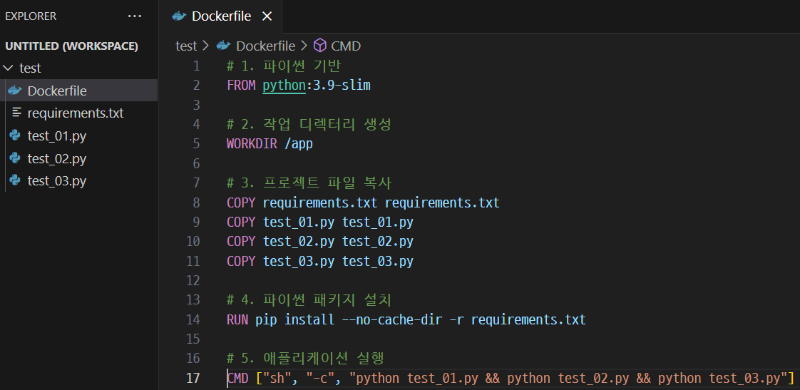The height and width of the screenshot is (390, 800).
Task: Click the breadcrumb chevron after 'test'
Action: 206,46
